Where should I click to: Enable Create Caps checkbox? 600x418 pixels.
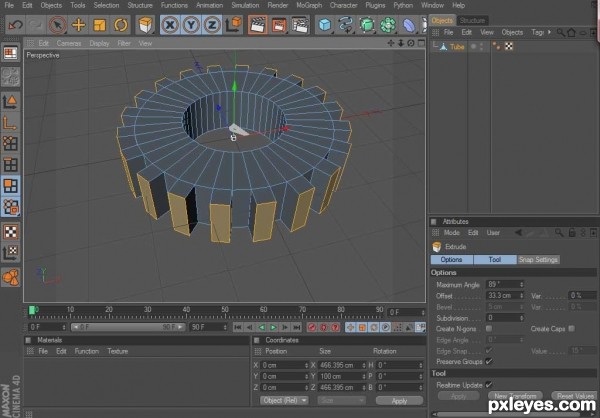coord(571,328)
